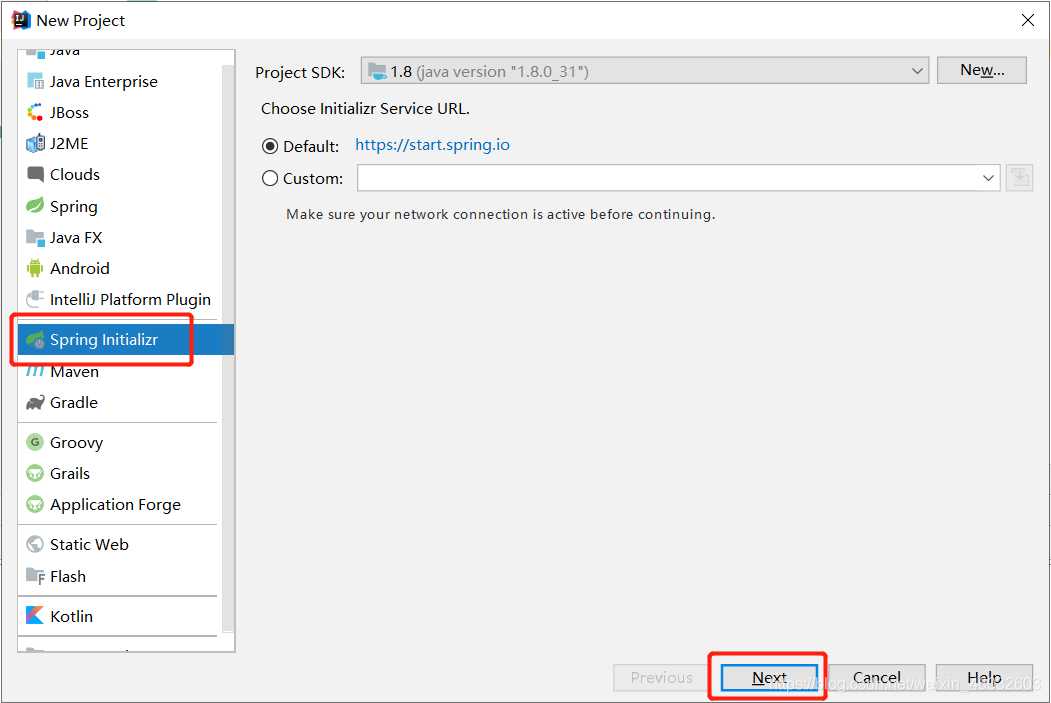Expand the Custom URL history dropdown arrow

click(988, 178)
